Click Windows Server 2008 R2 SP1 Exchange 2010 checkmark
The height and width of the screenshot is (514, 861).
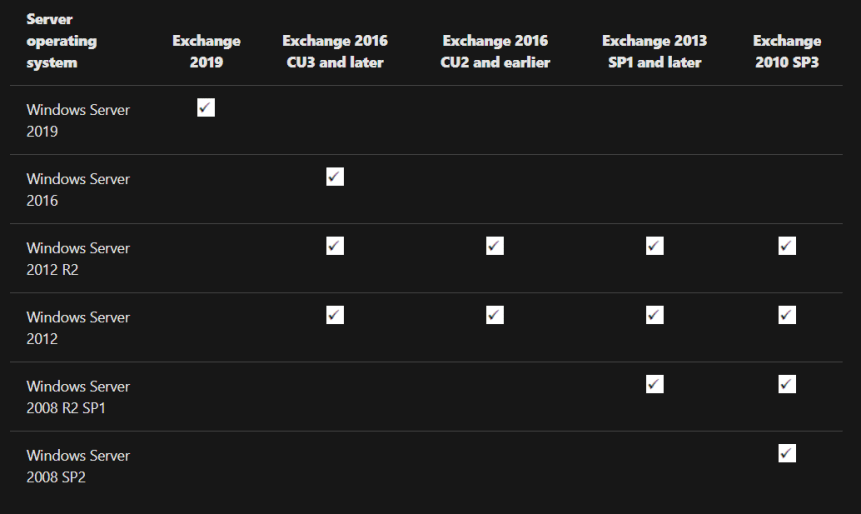(787, 384)
